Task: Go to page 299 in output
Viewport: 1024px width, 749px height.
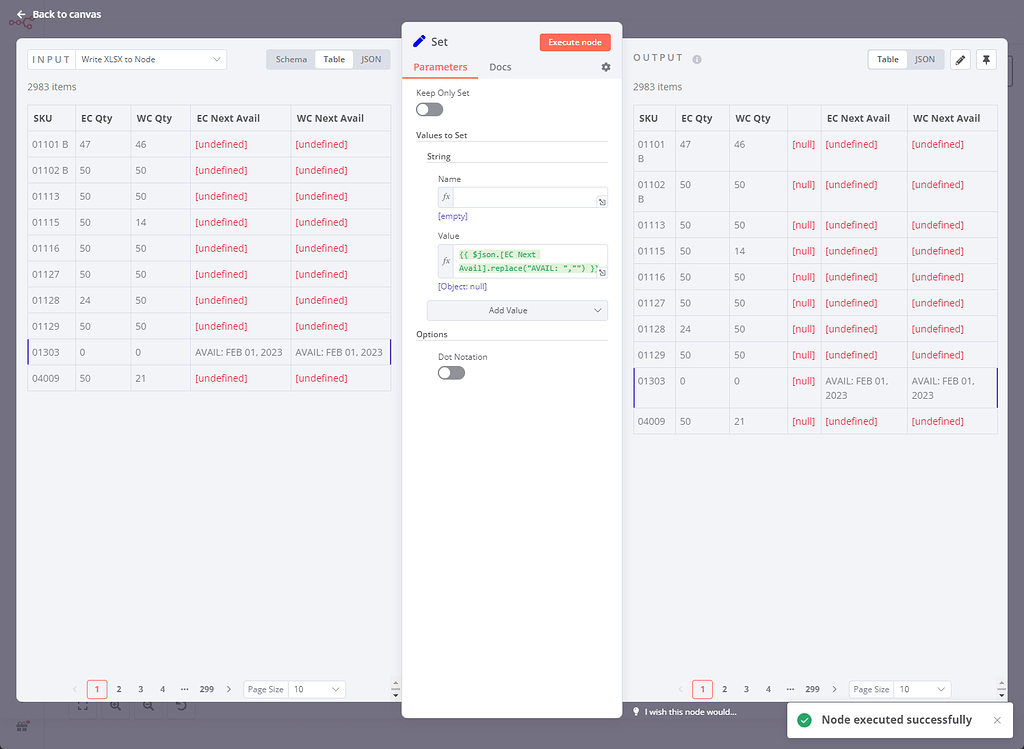Action: click(812, 689)
